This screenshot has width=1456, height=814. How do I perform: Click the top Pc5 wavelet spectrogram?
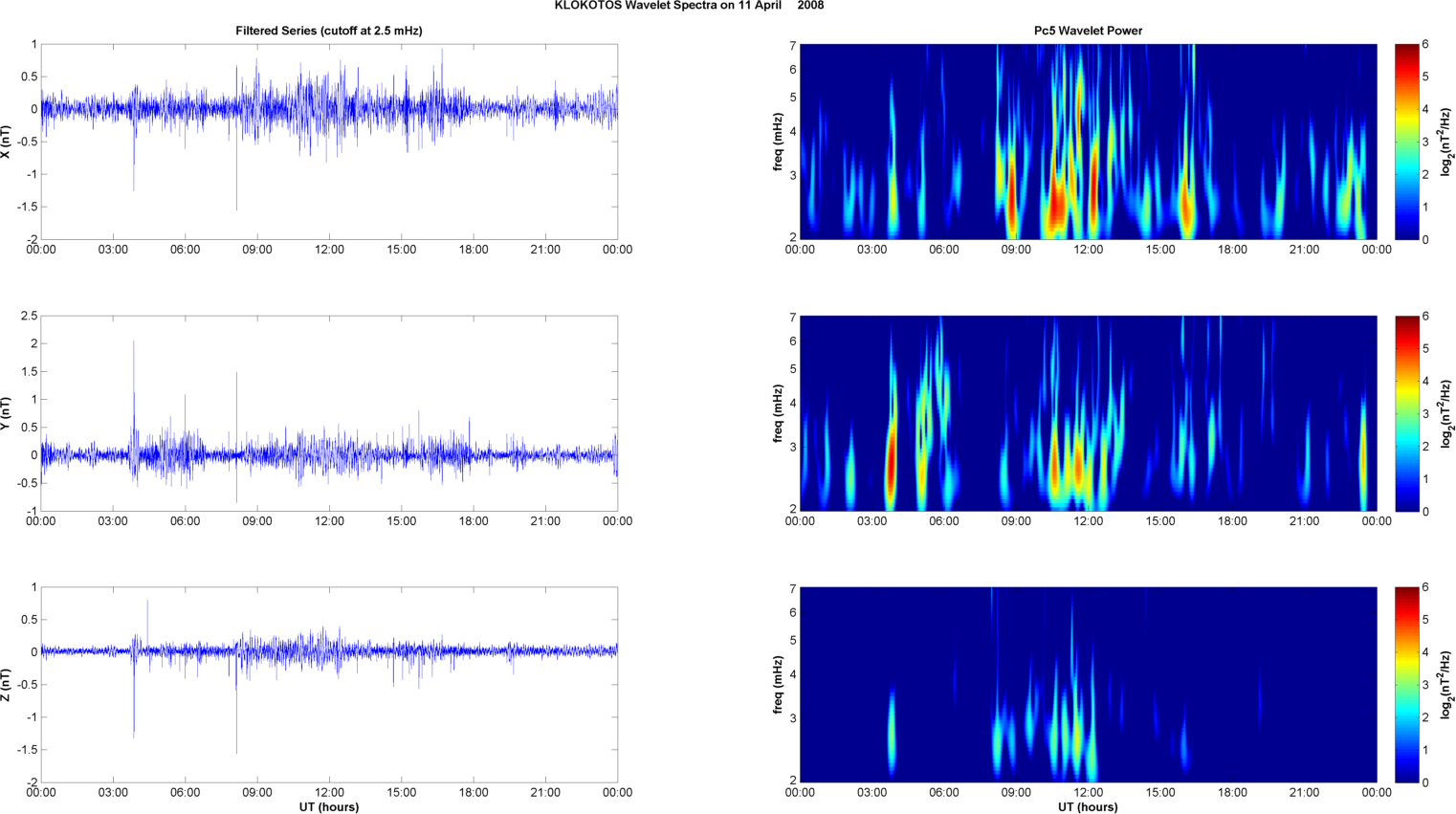1088,142
